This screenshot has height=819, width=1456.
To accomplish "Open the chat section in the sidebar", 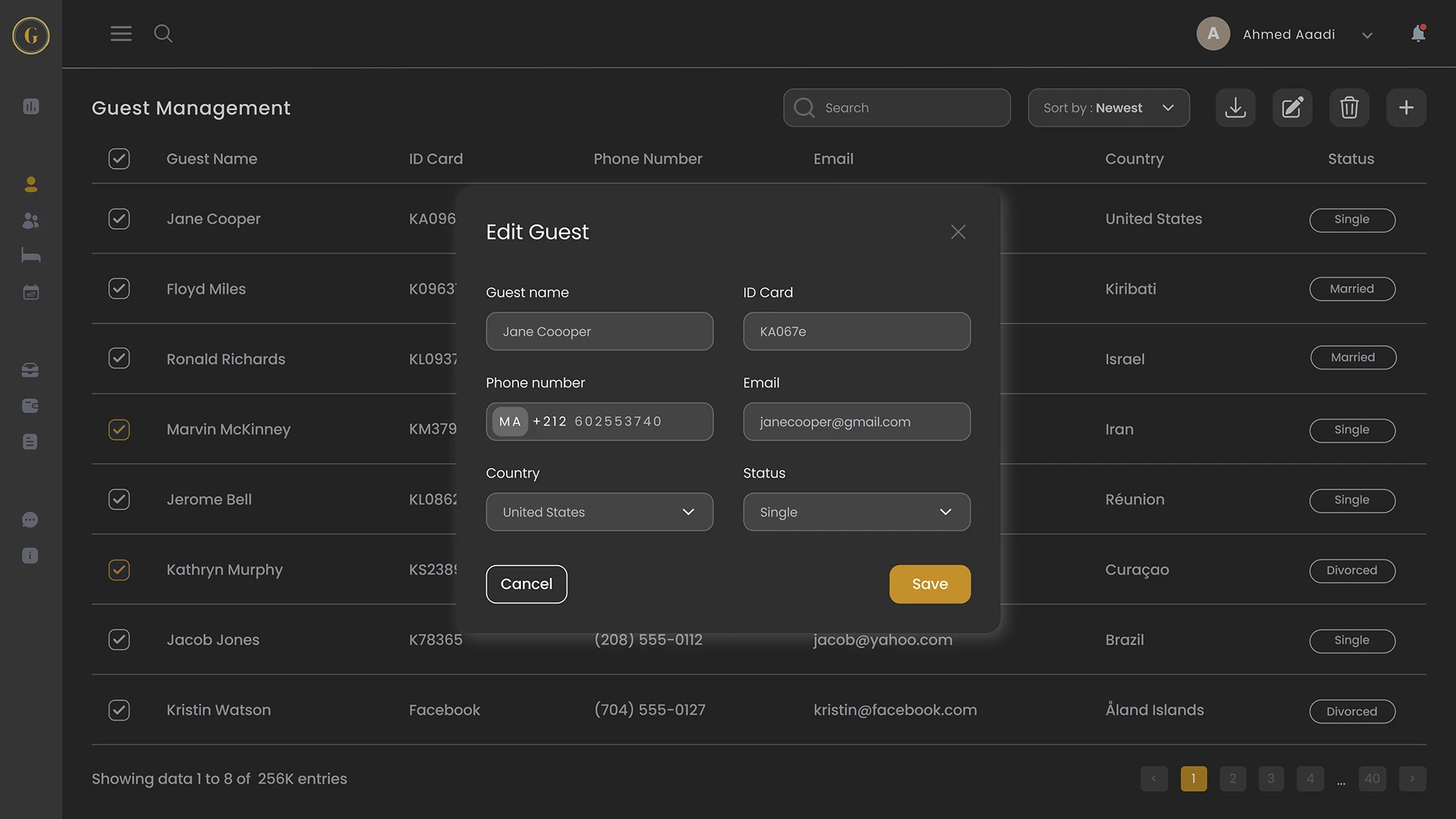I will (30, 519).
